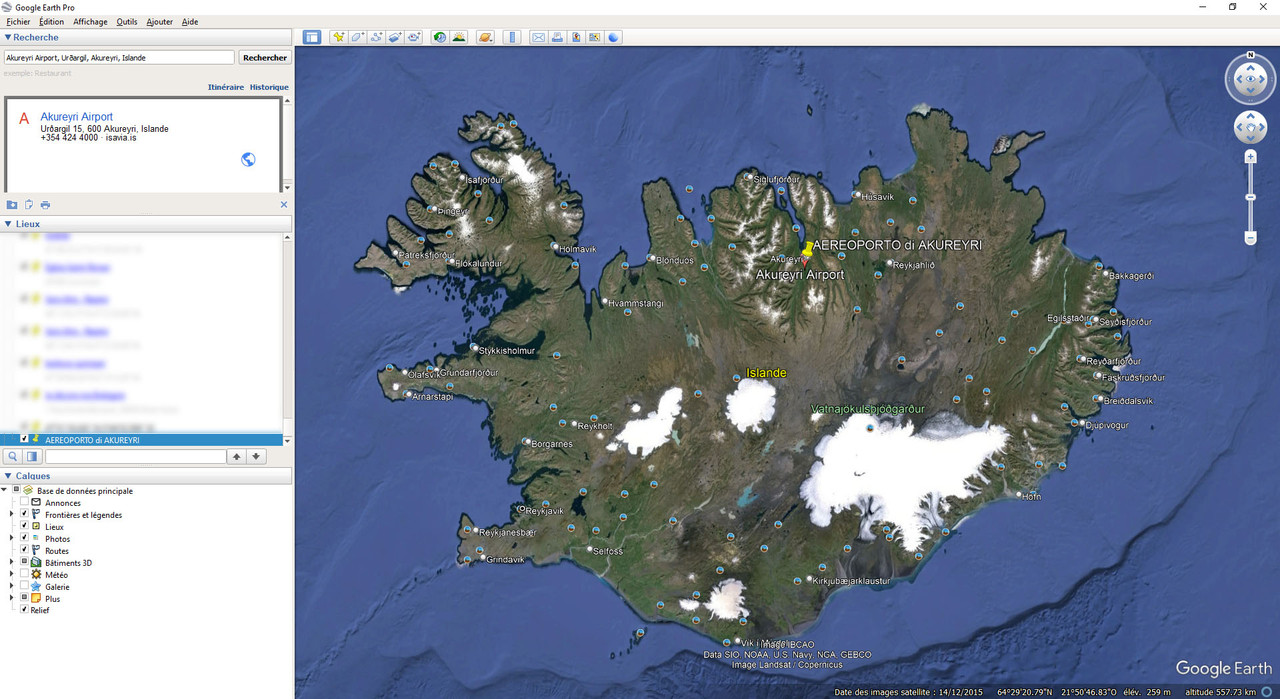
Task: Check the Galerie layer
Action: pos(24,587)
